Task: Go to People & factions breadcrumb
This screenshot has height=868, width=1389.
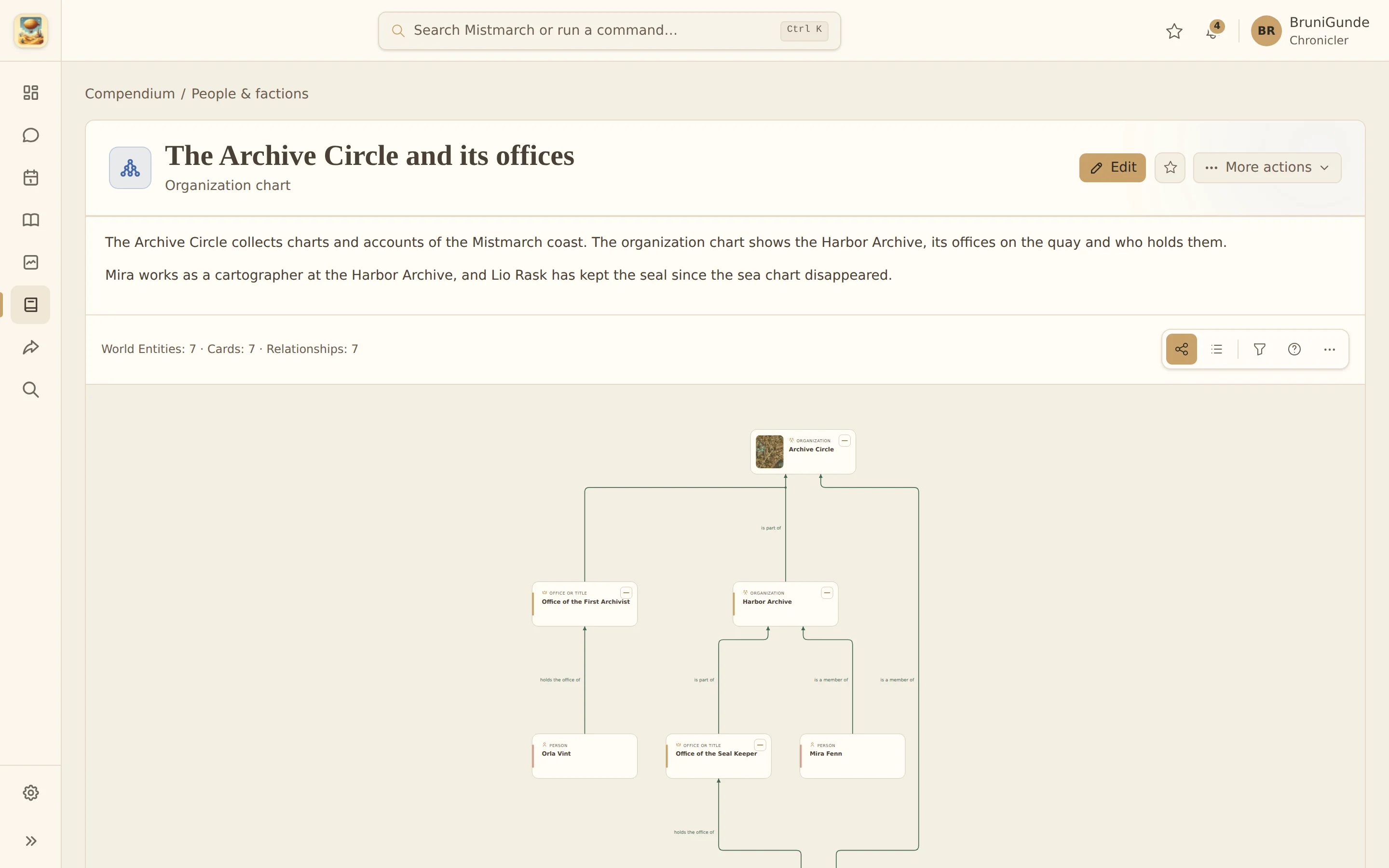Action: click(x=250, y=94)
